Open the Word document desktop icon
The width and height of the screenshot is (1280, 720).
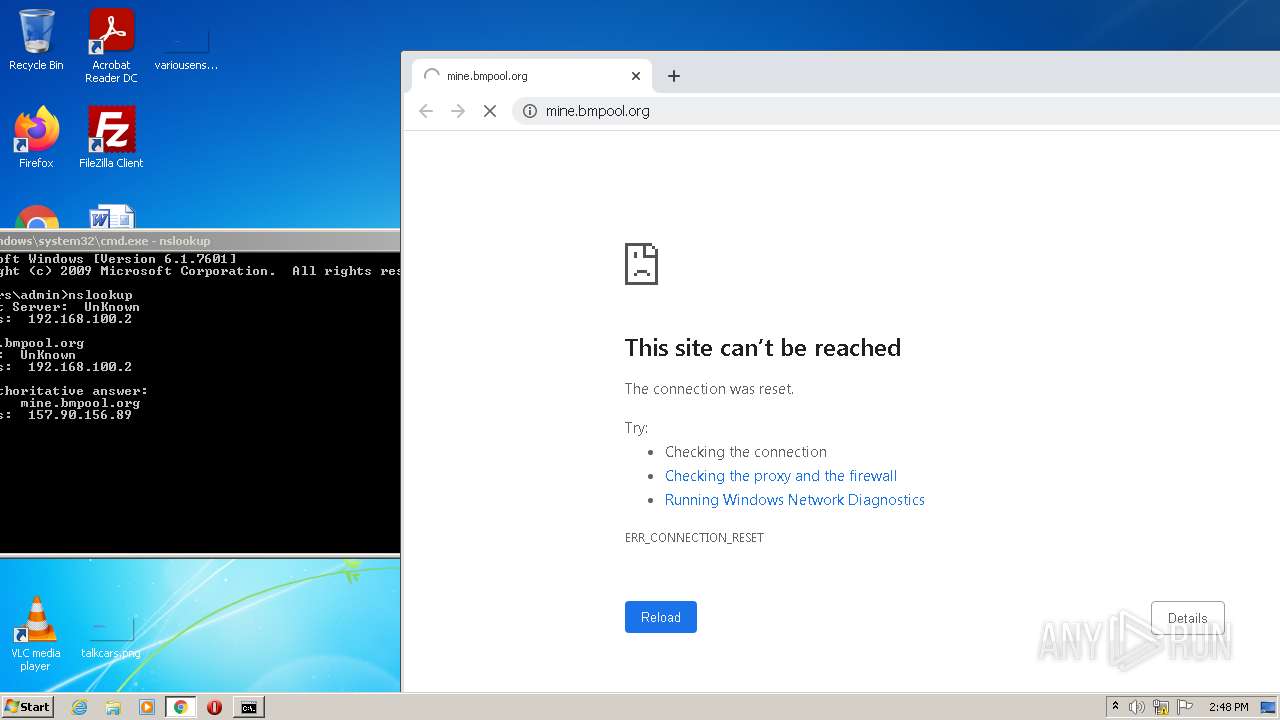111,217
